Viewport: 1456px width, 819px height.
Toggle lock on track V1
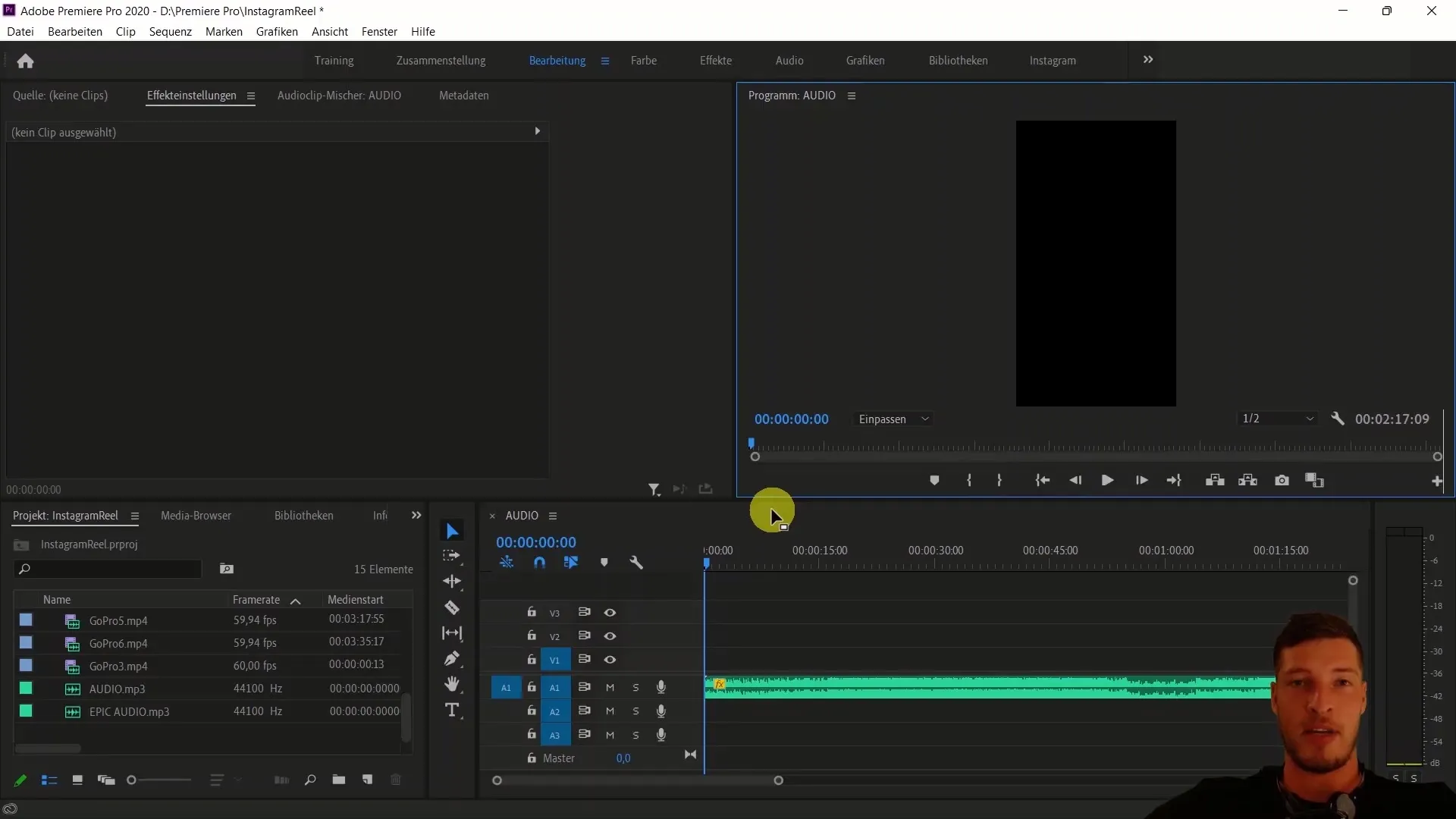(x=532, y=659)
